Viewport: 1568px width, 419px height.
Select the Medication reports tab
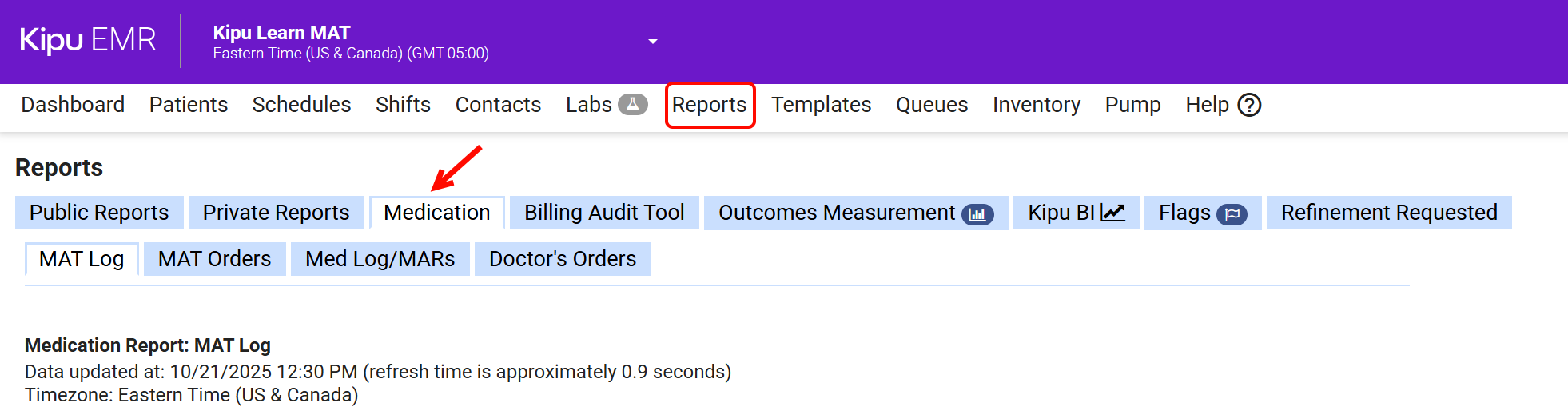436,213
